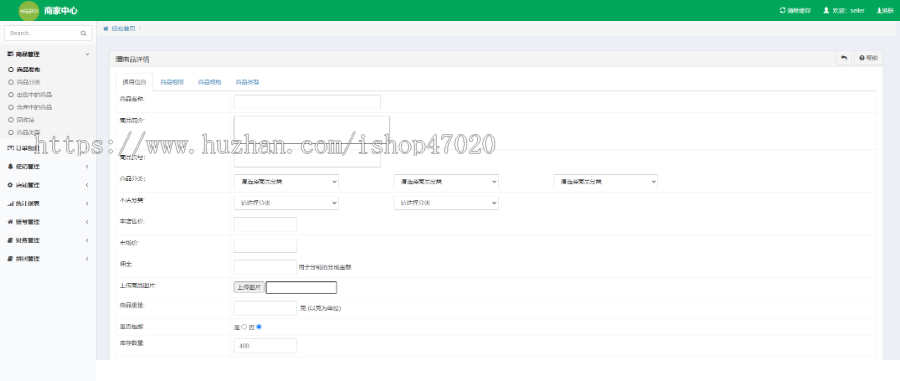Click the circle bullet of 回收站
The height and width of the screenshot is (381, 900).
11,120
